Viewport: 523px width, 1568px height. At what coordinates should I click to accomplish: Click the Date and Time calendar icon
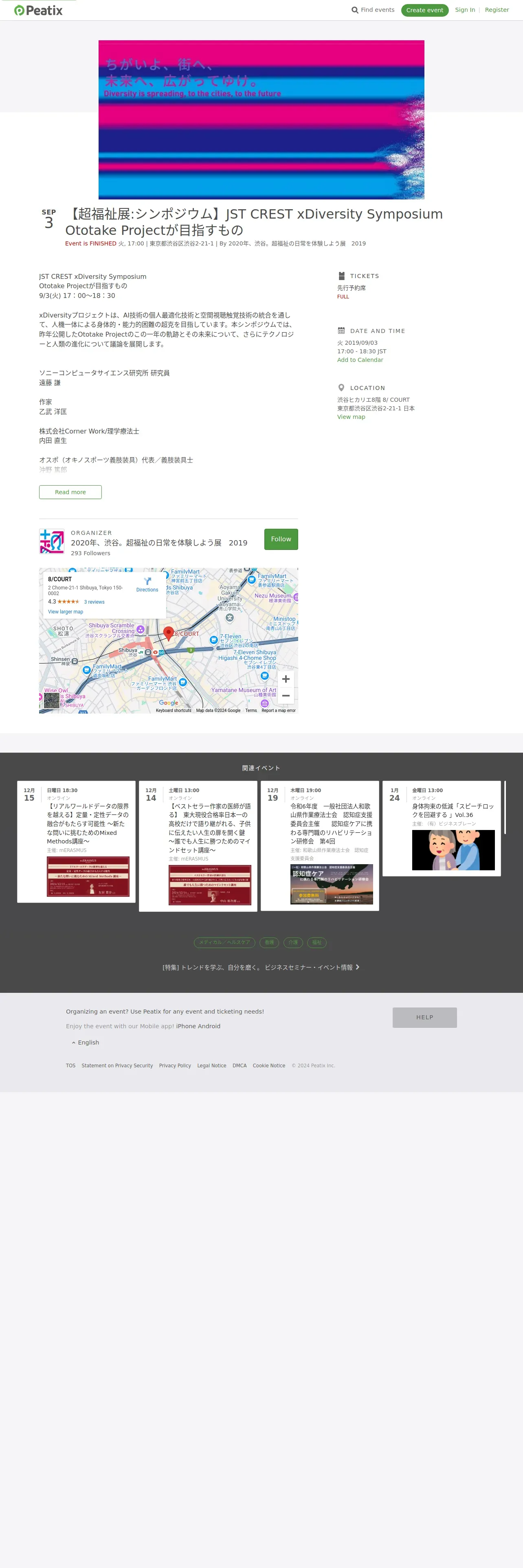tap(342, 331)
